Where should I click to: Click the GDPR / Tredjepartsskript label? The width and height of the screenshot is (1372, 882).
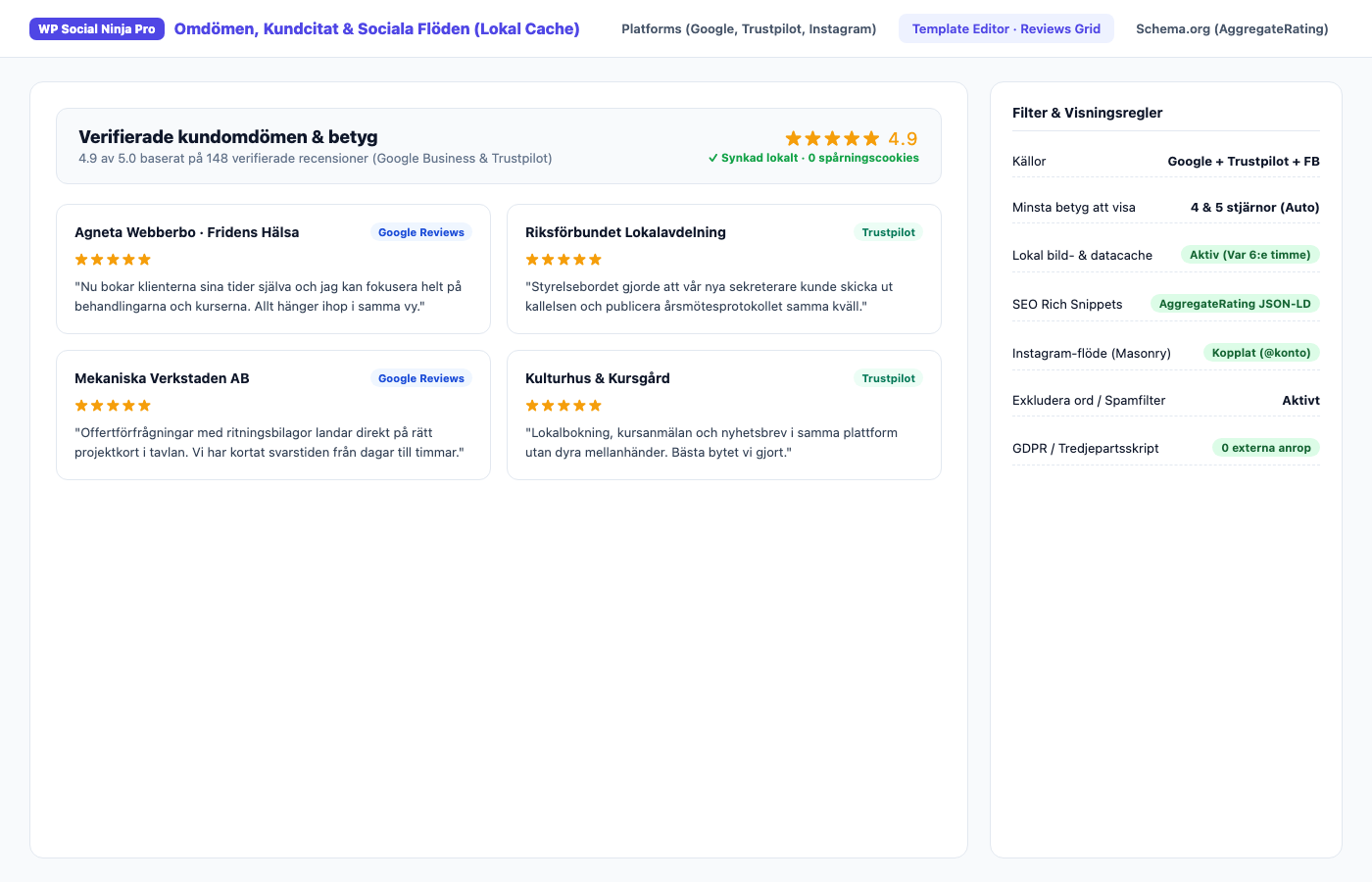pos(1086,449)
